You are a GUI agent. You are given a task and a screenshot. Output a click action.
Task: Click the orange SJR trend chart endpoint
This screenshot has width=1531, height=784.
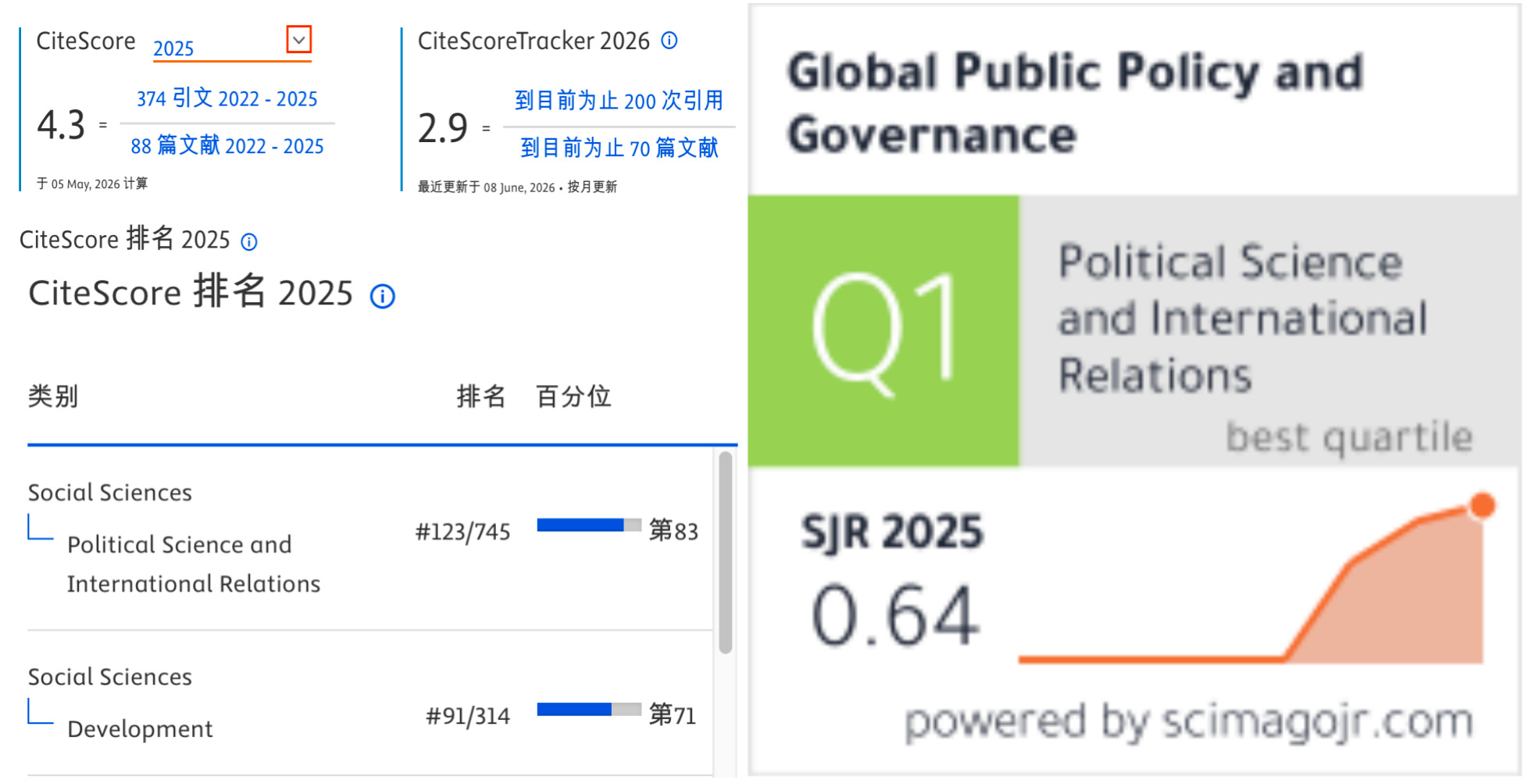tap(1482, 505)
